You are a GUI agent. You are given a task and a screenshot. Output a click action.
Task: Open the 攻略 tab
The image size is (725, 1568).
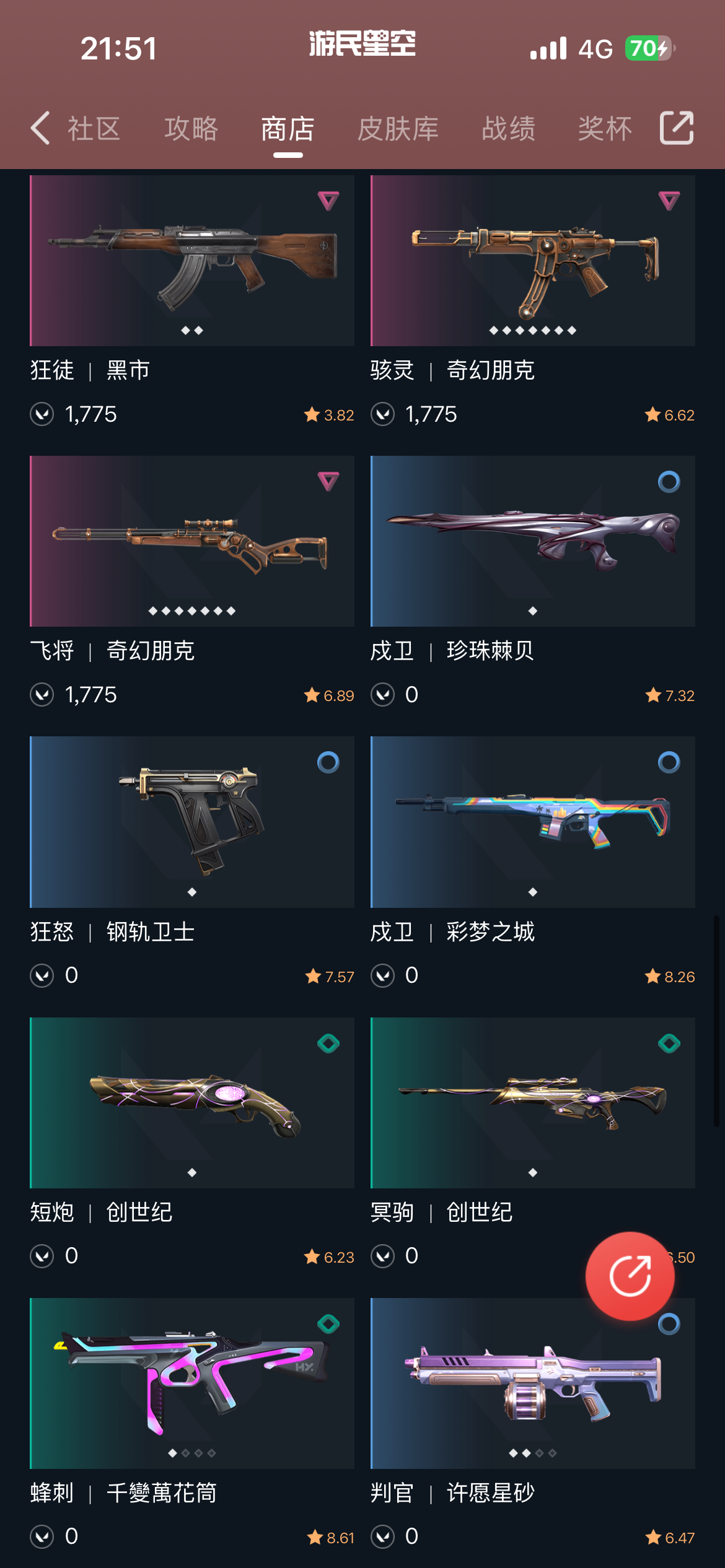[x=191, y=129]
